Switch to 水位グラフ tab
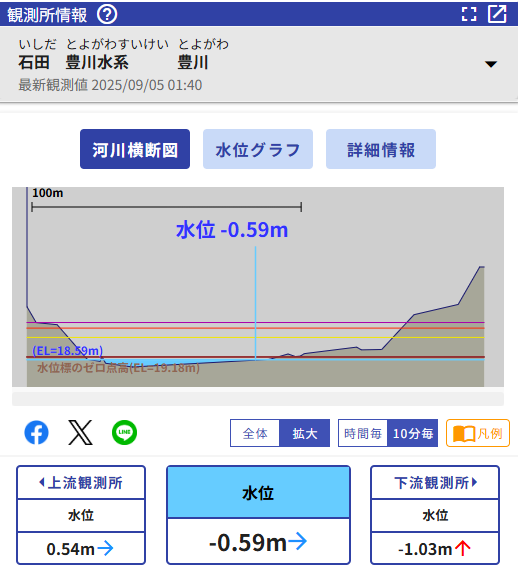 [258, 149]
